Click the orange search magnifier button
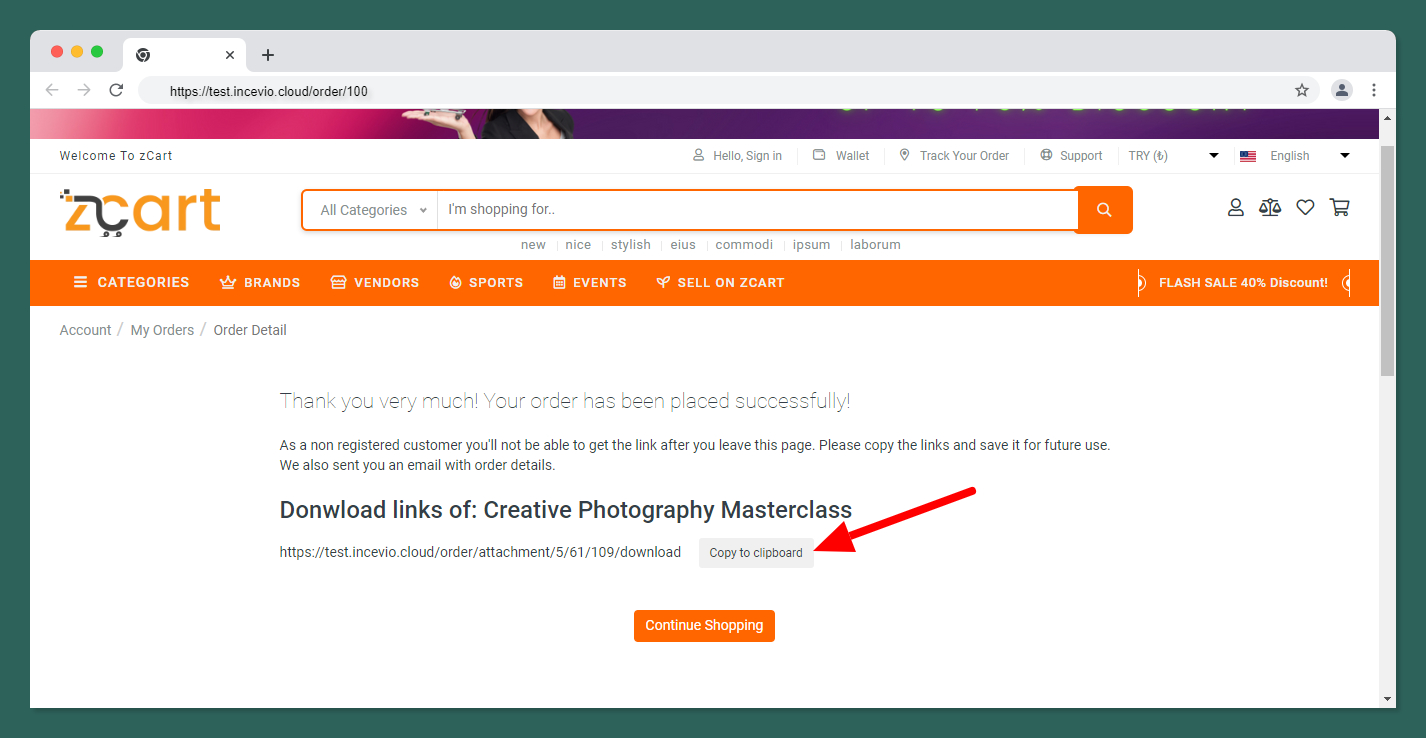 pyautogui.click(x=1104, y=210)
